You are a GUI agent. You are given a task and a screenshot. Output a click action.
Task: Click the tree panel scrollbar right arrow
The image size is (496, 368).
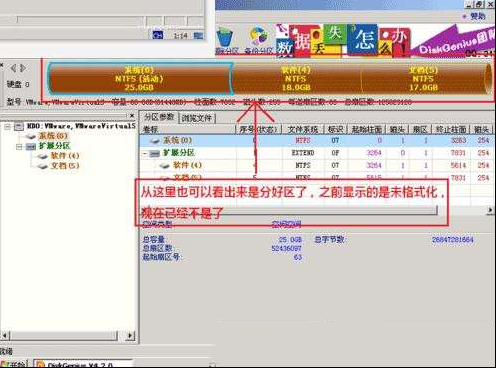click(130, 335)
